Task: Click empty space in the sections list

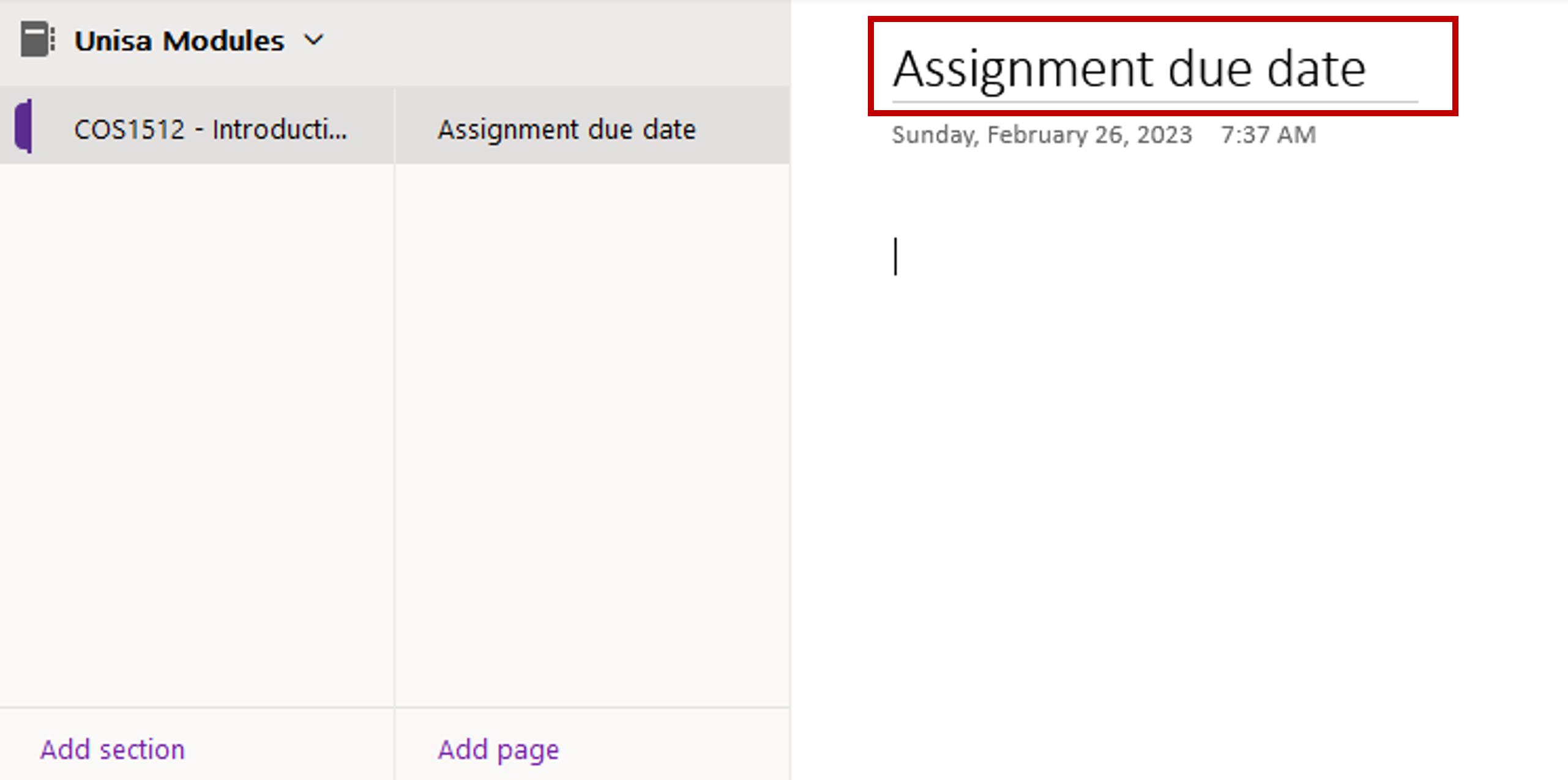Action: [196, 428]
